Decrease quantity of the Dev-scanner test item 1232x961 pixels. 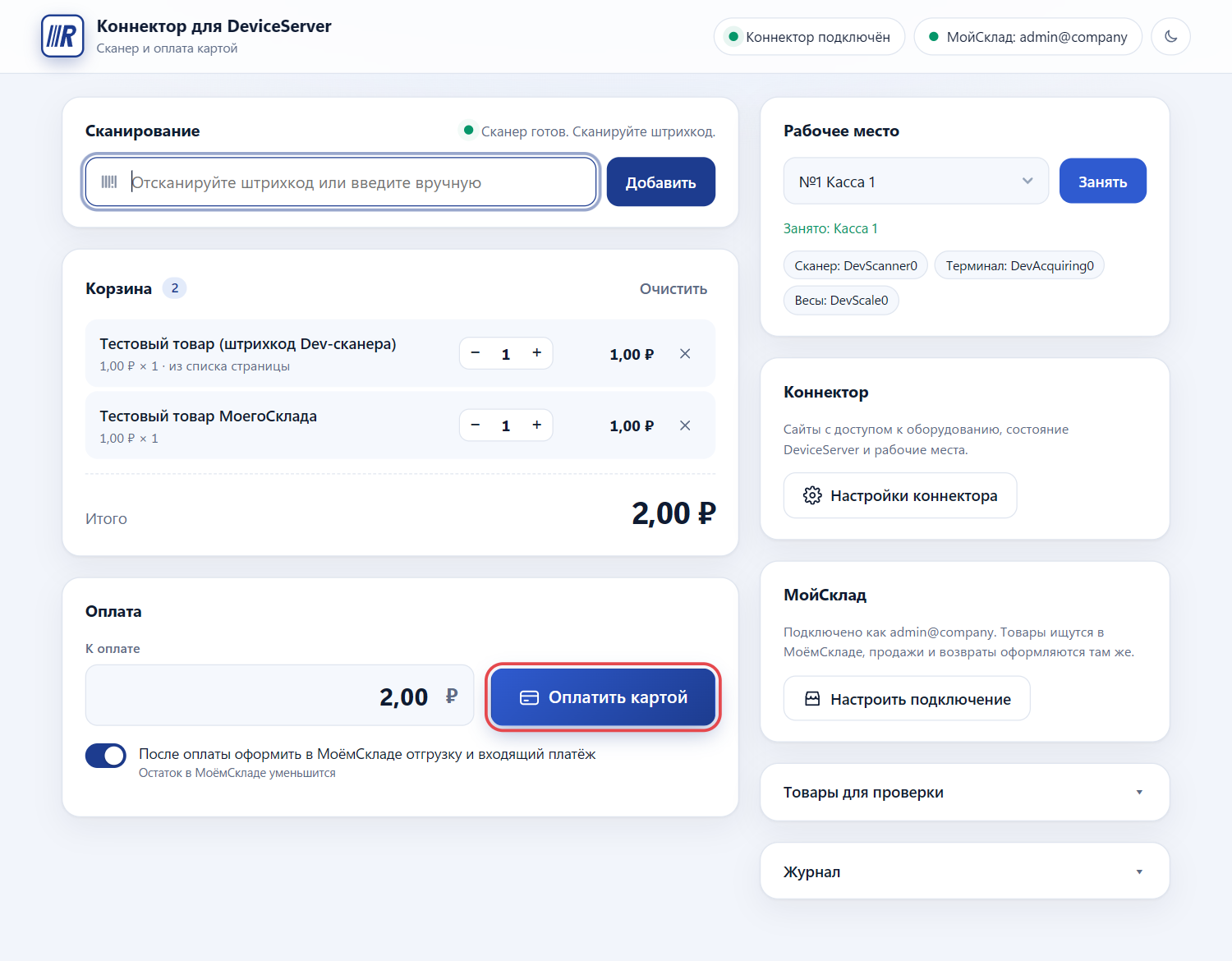[475, 353]
